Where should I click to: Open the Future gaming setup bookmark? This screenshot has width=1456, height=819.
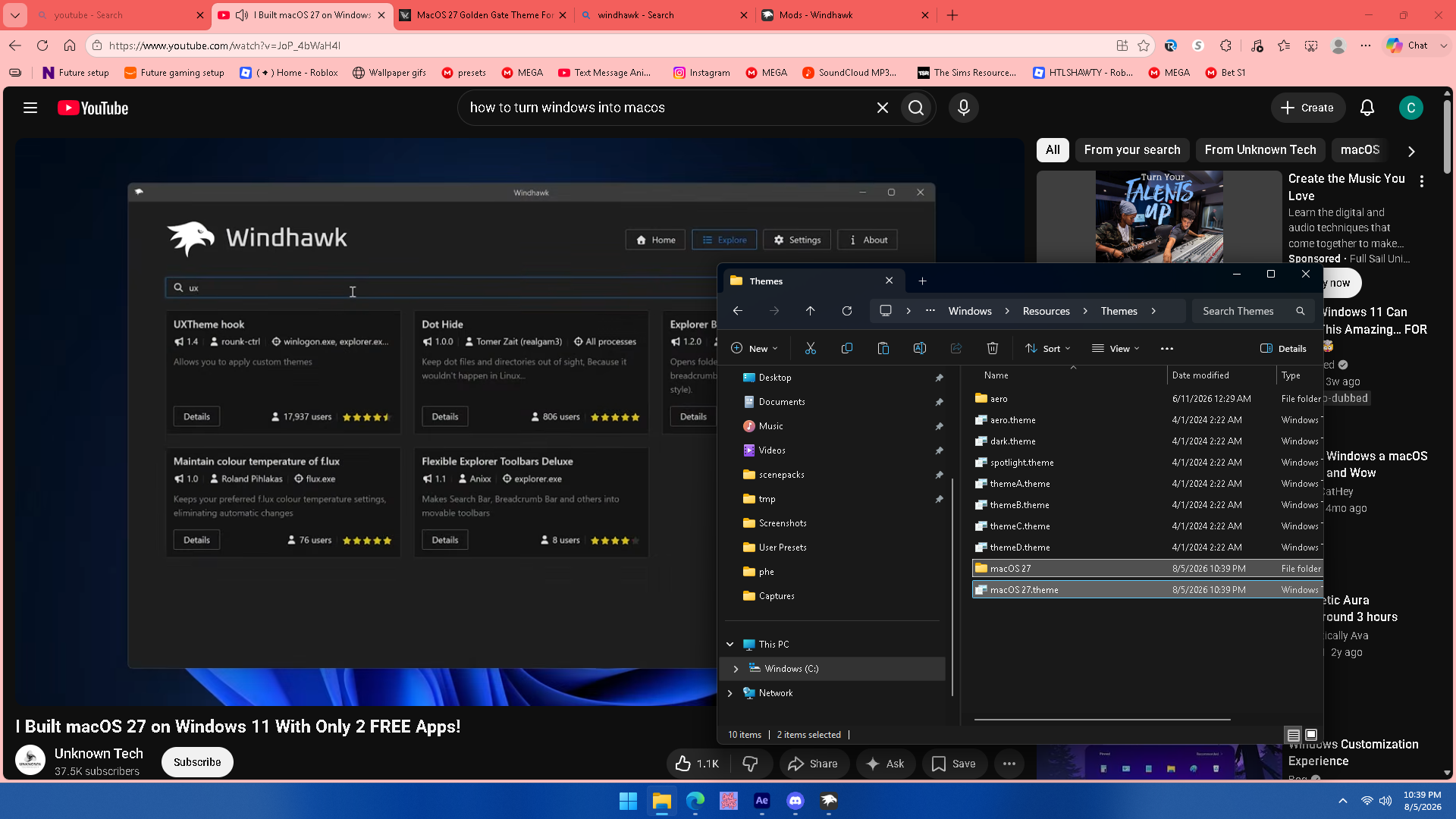click(174, 73)
